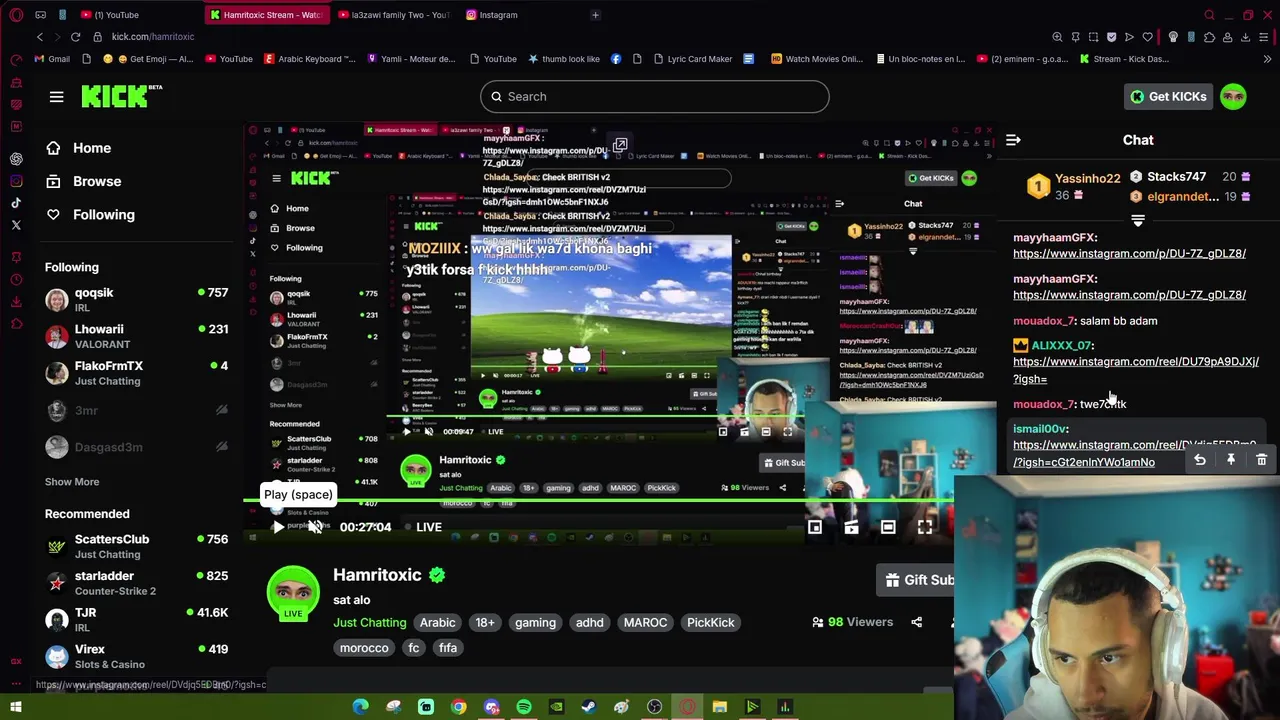Screen dimensions: 1280x720
Task: Open the TJR IRL channel
Action: [136, 619]
